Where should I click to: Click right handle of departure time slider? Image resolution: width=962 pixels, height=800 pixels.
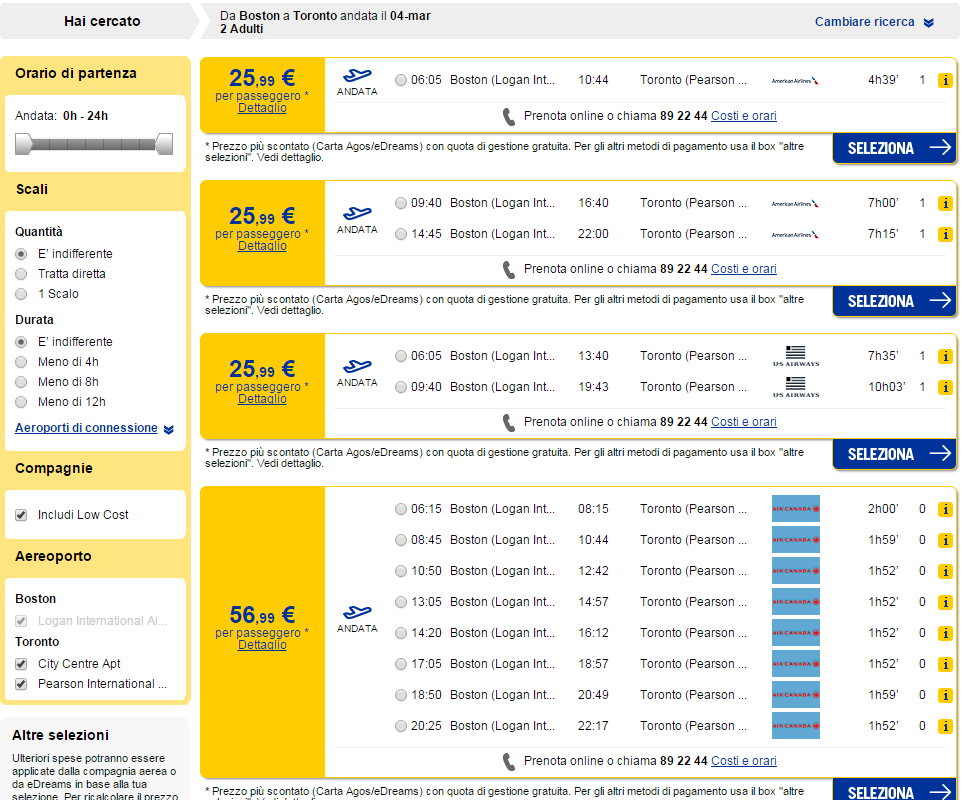(x=164, y=144)
